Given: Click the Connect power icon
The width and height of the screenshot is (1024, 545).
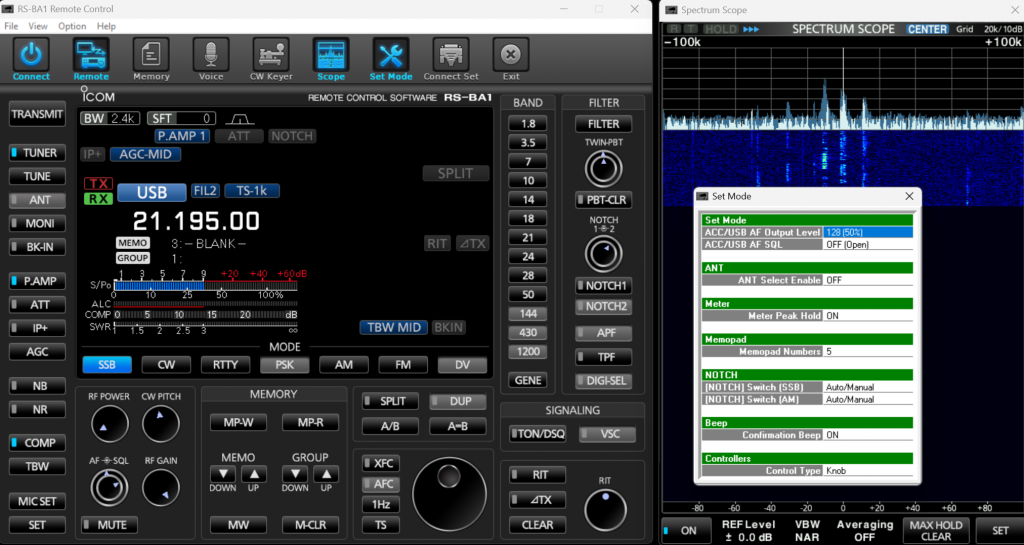Looking at the screenshot, I should point(31,56).
